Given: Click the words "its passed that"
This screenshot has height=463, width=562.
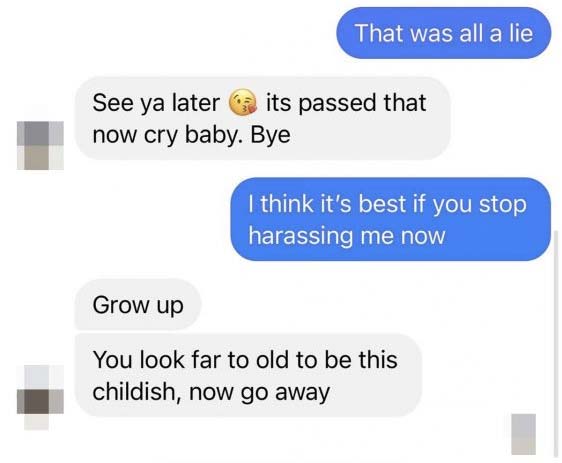Looking at the screenshot, I should pyautogui.click(x=346, y=104).
